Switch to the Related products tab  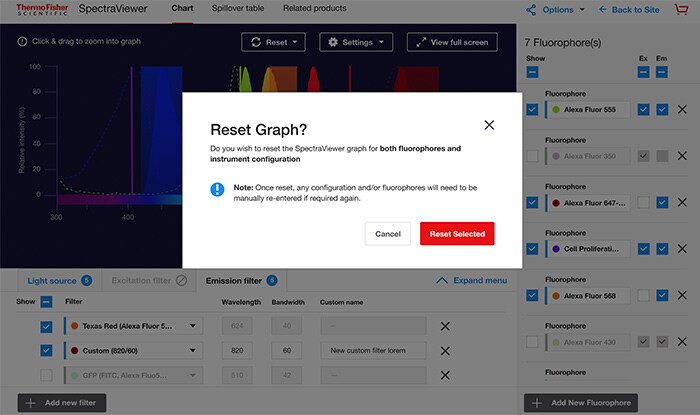[314, 9]
